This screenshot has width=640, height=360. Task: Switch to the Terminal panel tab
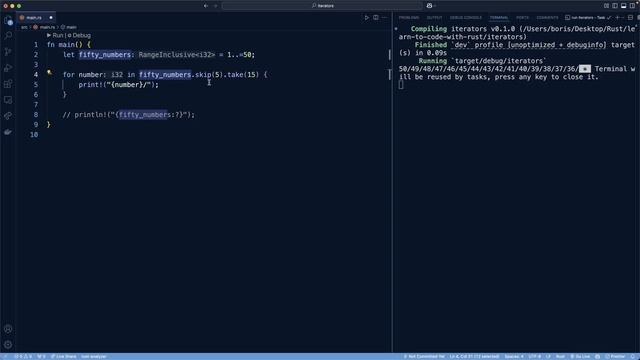tap(499, 18)
